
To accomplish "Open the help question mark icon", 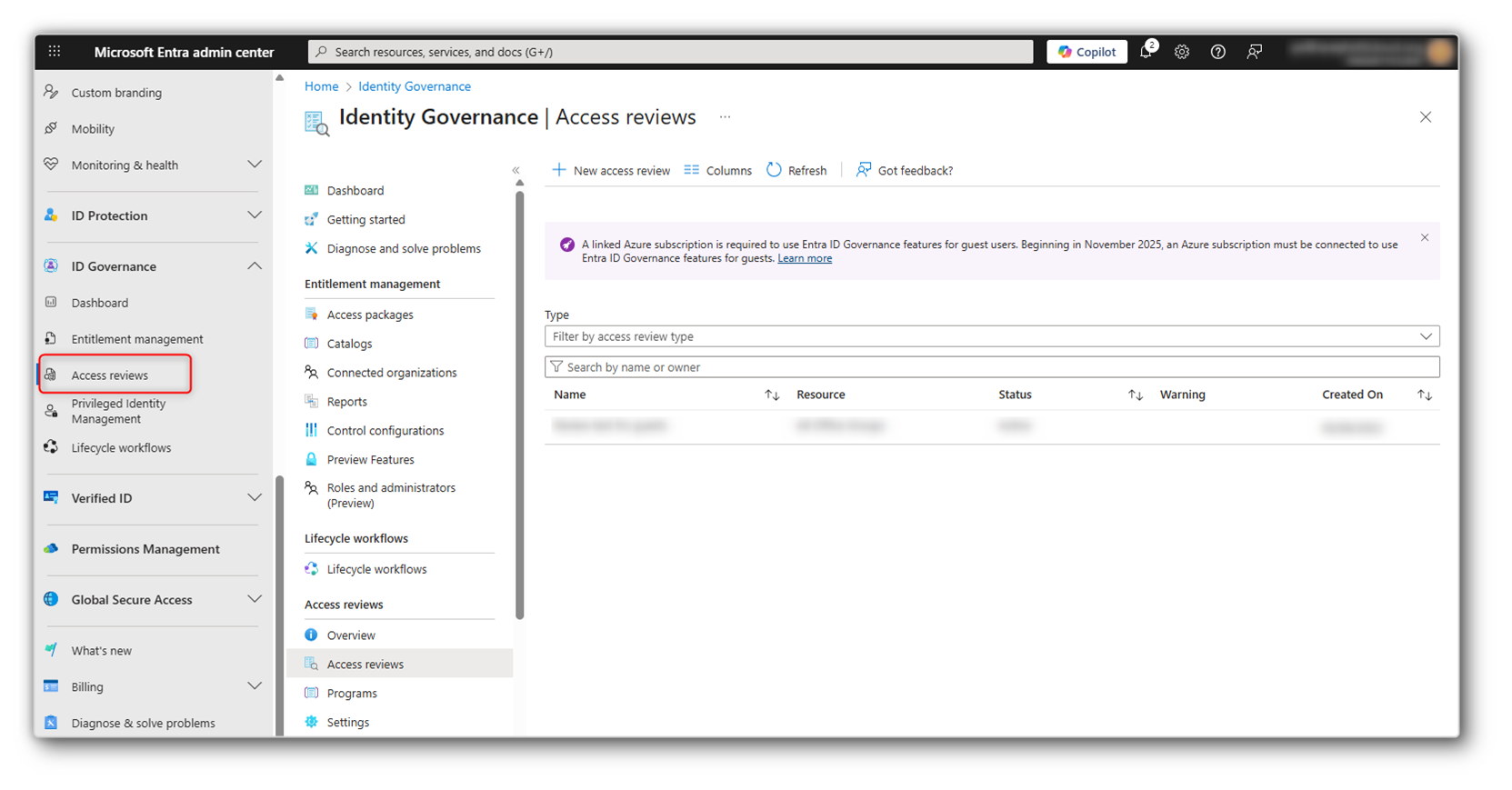I will pyautogui.click(x=1217, y=52).
